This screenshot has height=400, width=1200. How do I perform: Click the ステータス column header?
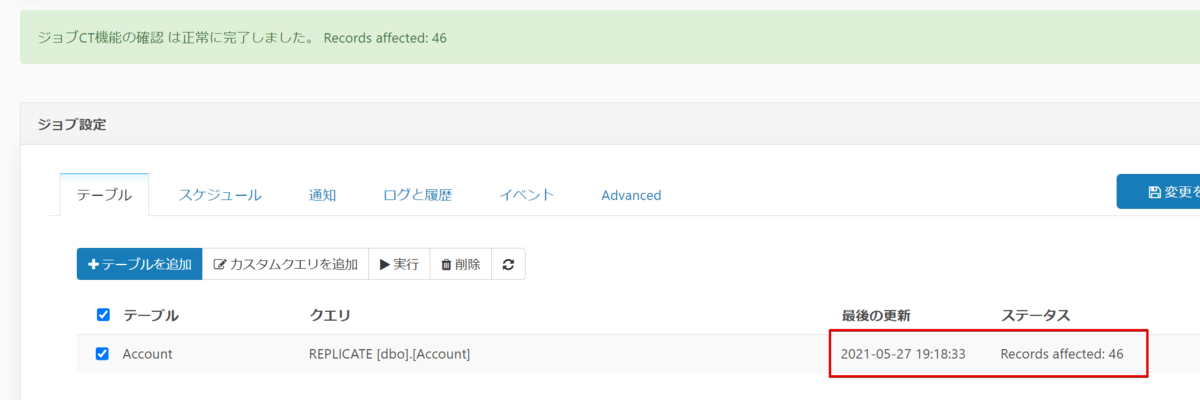[1036, 316]
